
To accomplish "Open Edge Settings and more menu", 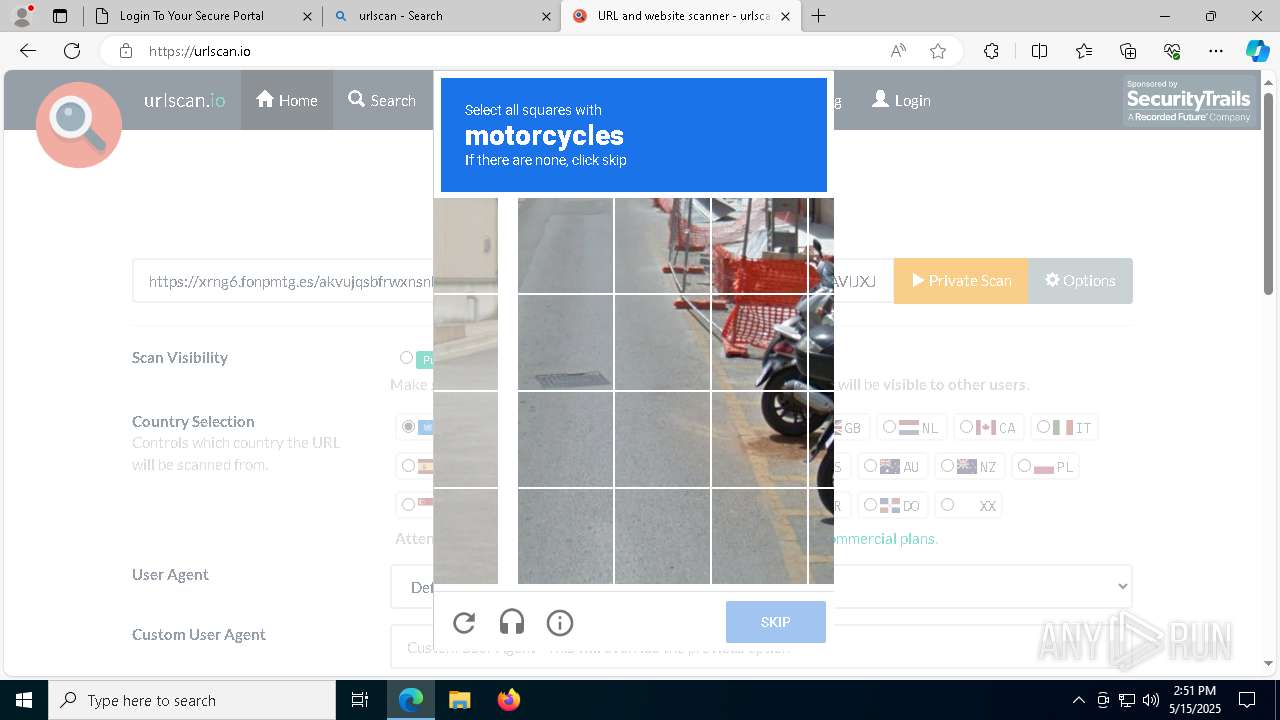I will point(1216,51).
